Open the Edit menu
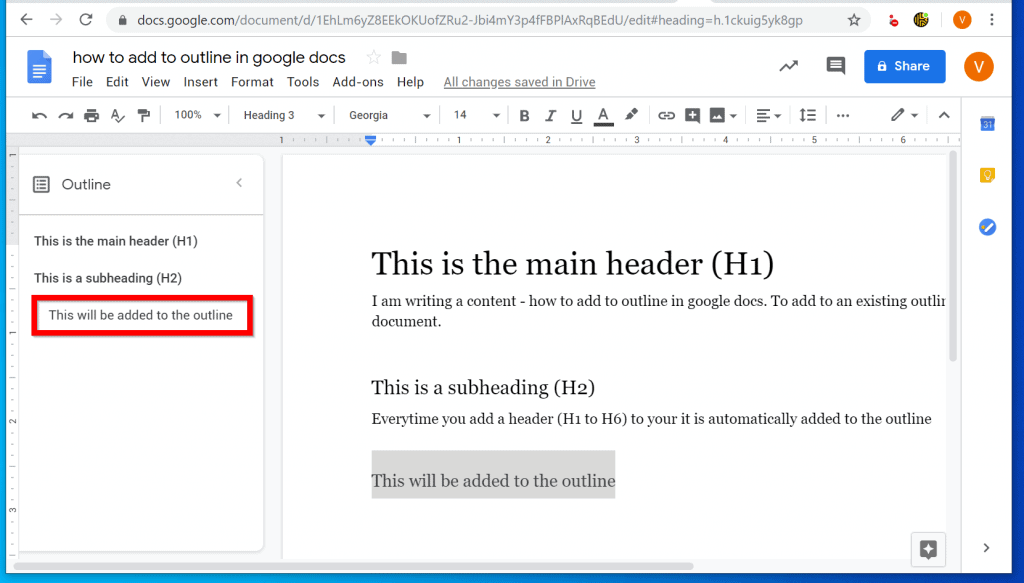The height and width of the screenshot is (583, 1024). pyautogui.click(x=117, y=82)
